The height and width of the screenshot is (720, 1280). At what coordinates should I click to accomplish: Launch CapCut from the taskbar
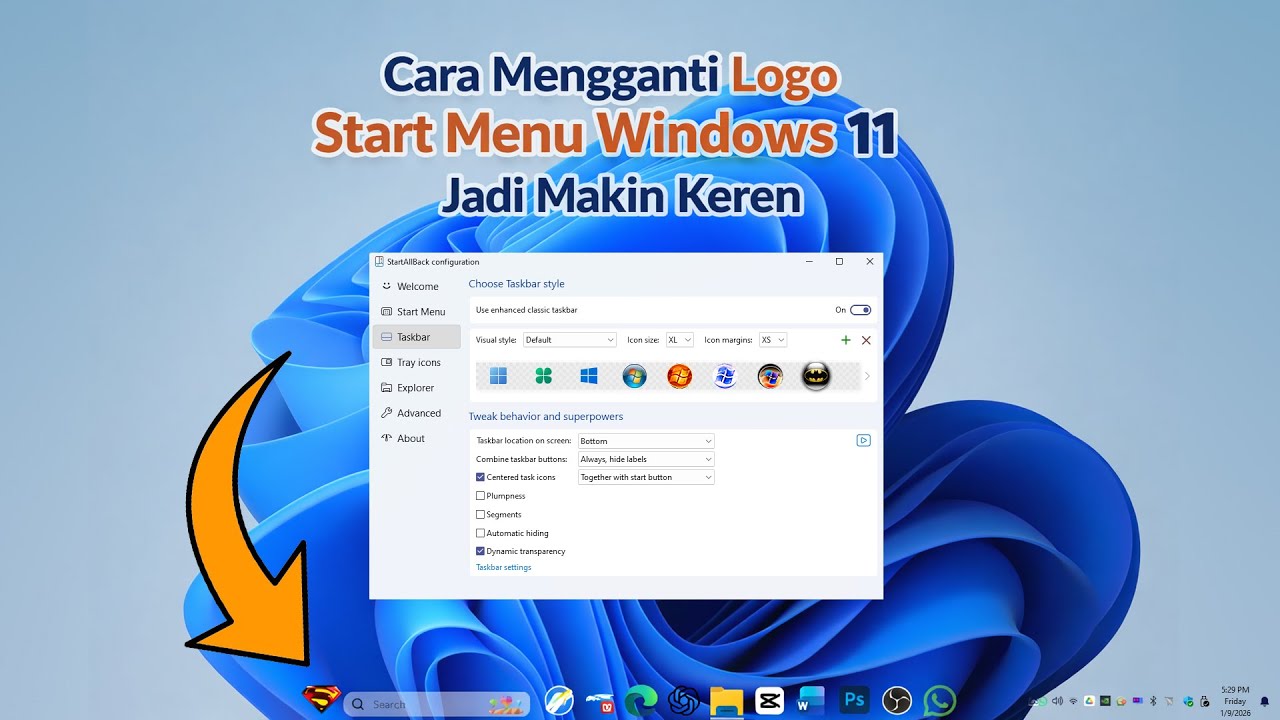pyautogui.click(x=769, y=702)
